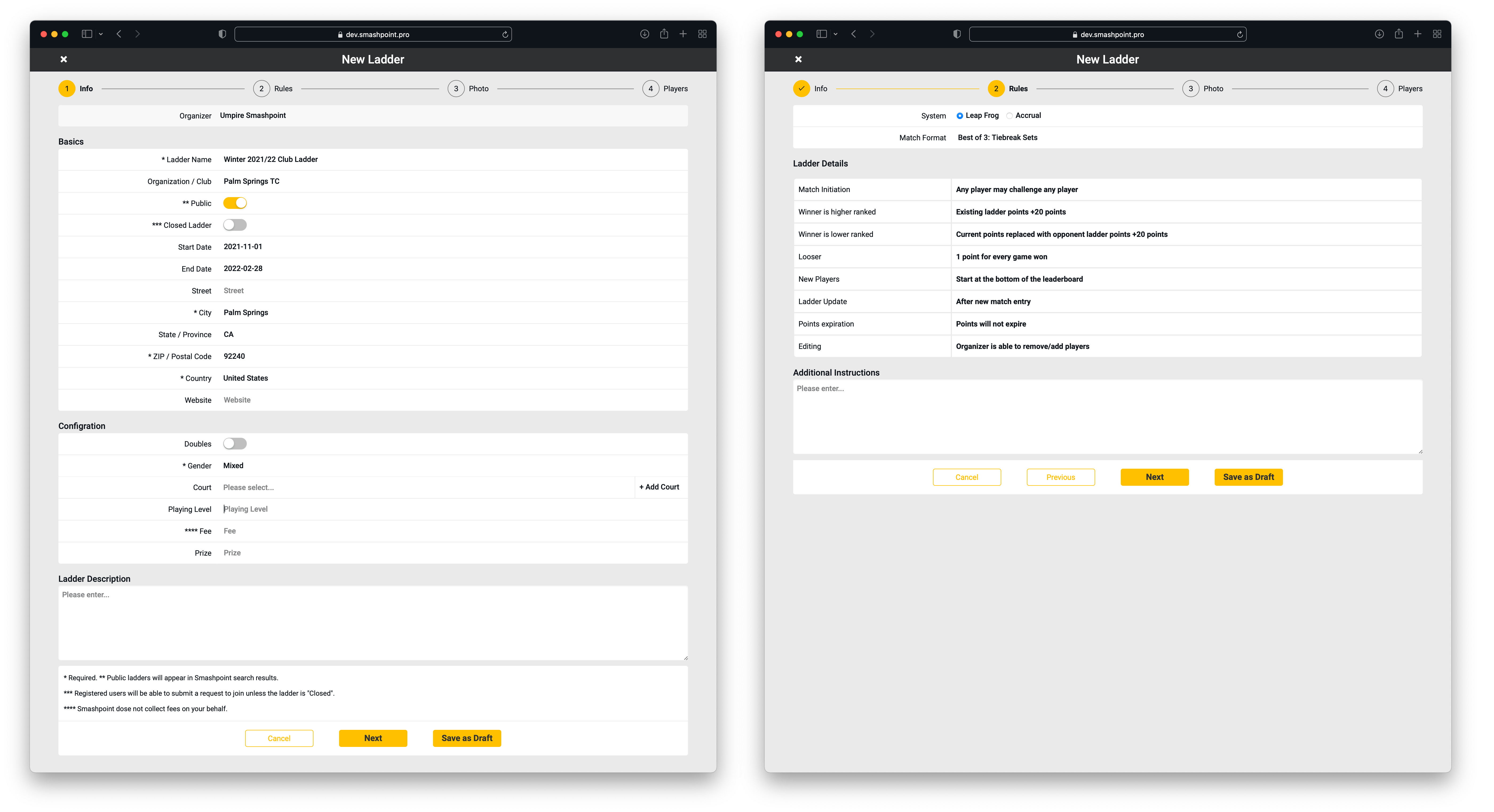Click Previous button in right window
This screenshot has width=1494, height=812.
(x=1061, y=477)
